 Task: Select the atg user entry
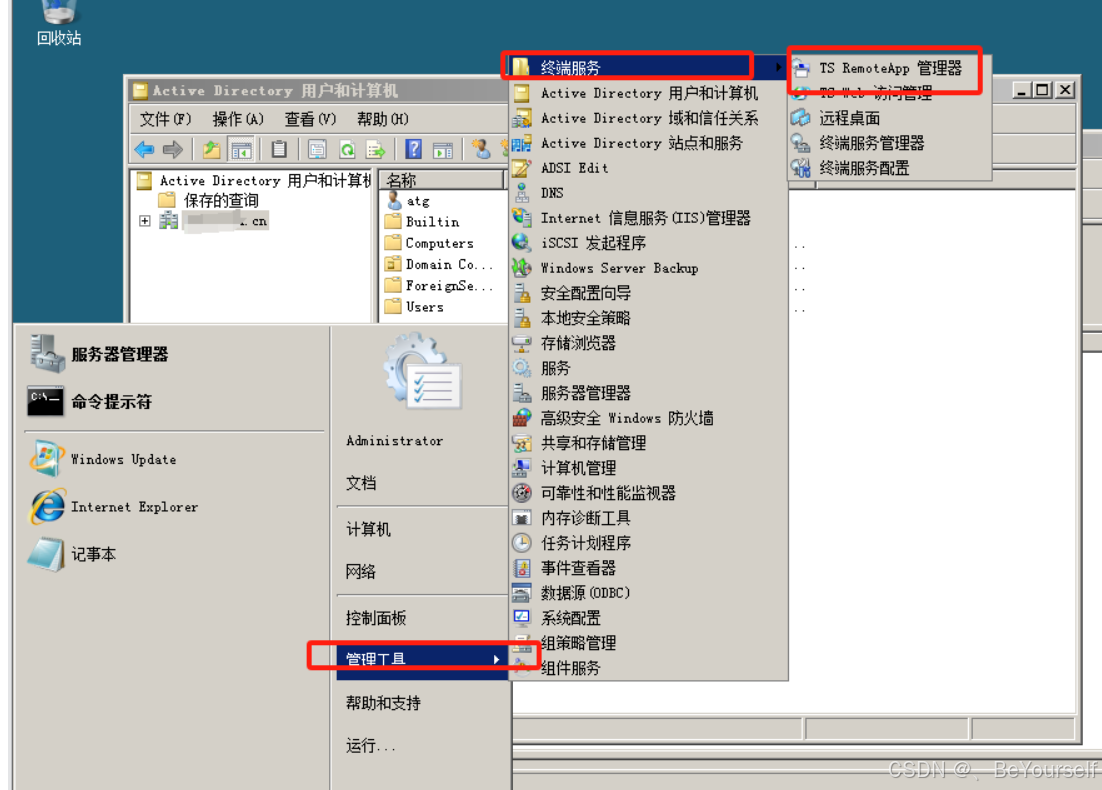pyautogui.click(x=408, y=200)
